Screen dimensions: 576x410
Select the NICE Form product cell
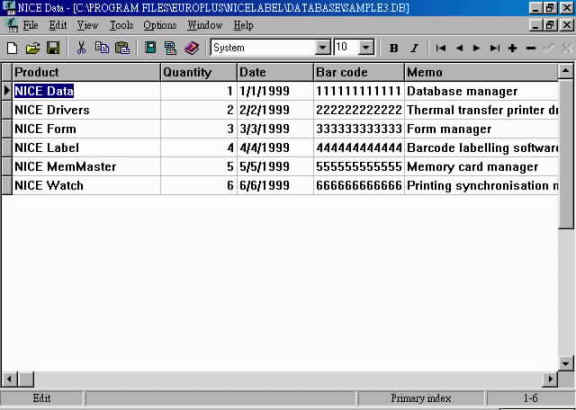[86, 129]
